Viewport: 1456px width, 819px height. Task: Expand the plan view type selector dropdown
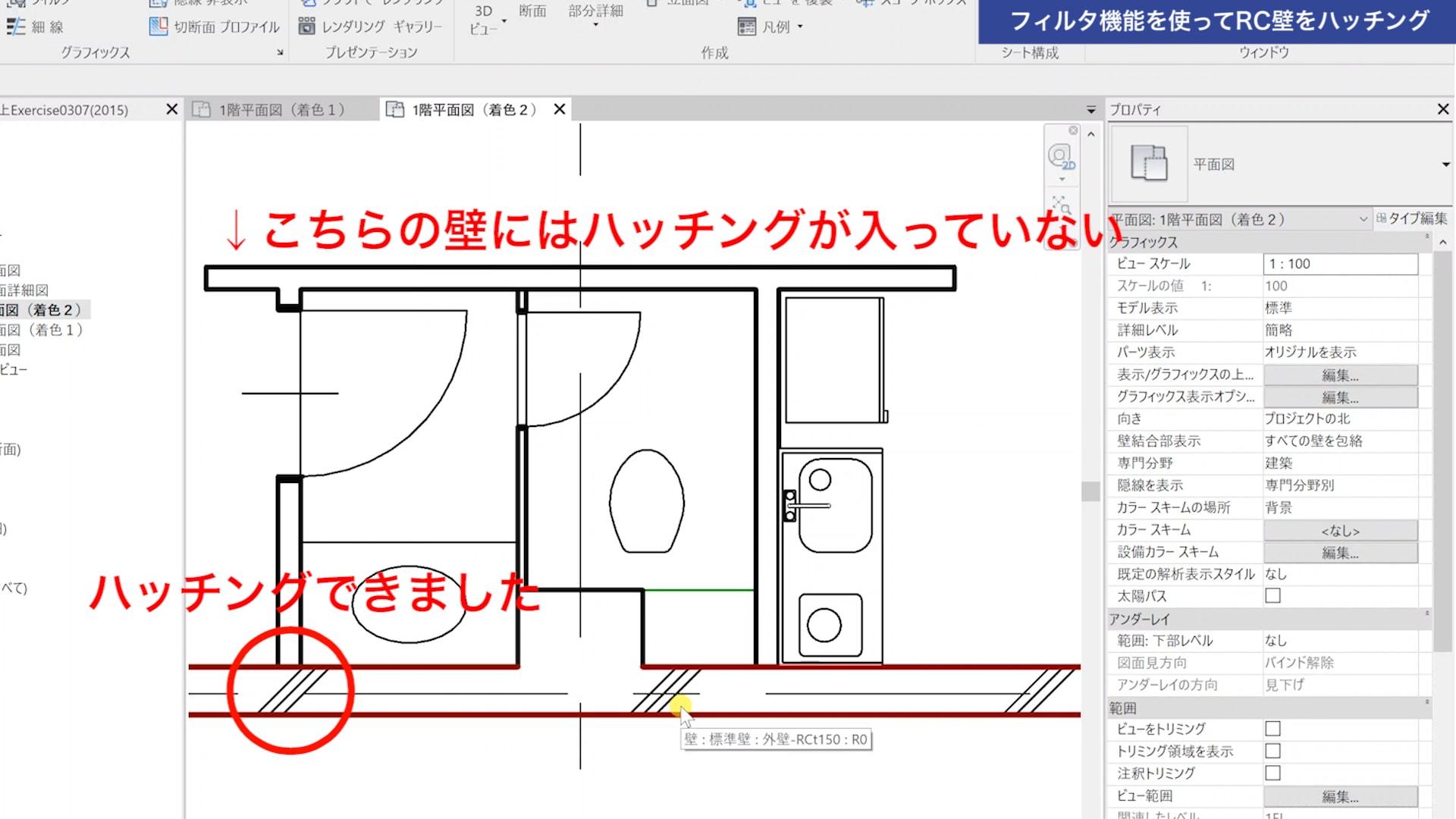pyautogui.click(x=1445, y=165)
